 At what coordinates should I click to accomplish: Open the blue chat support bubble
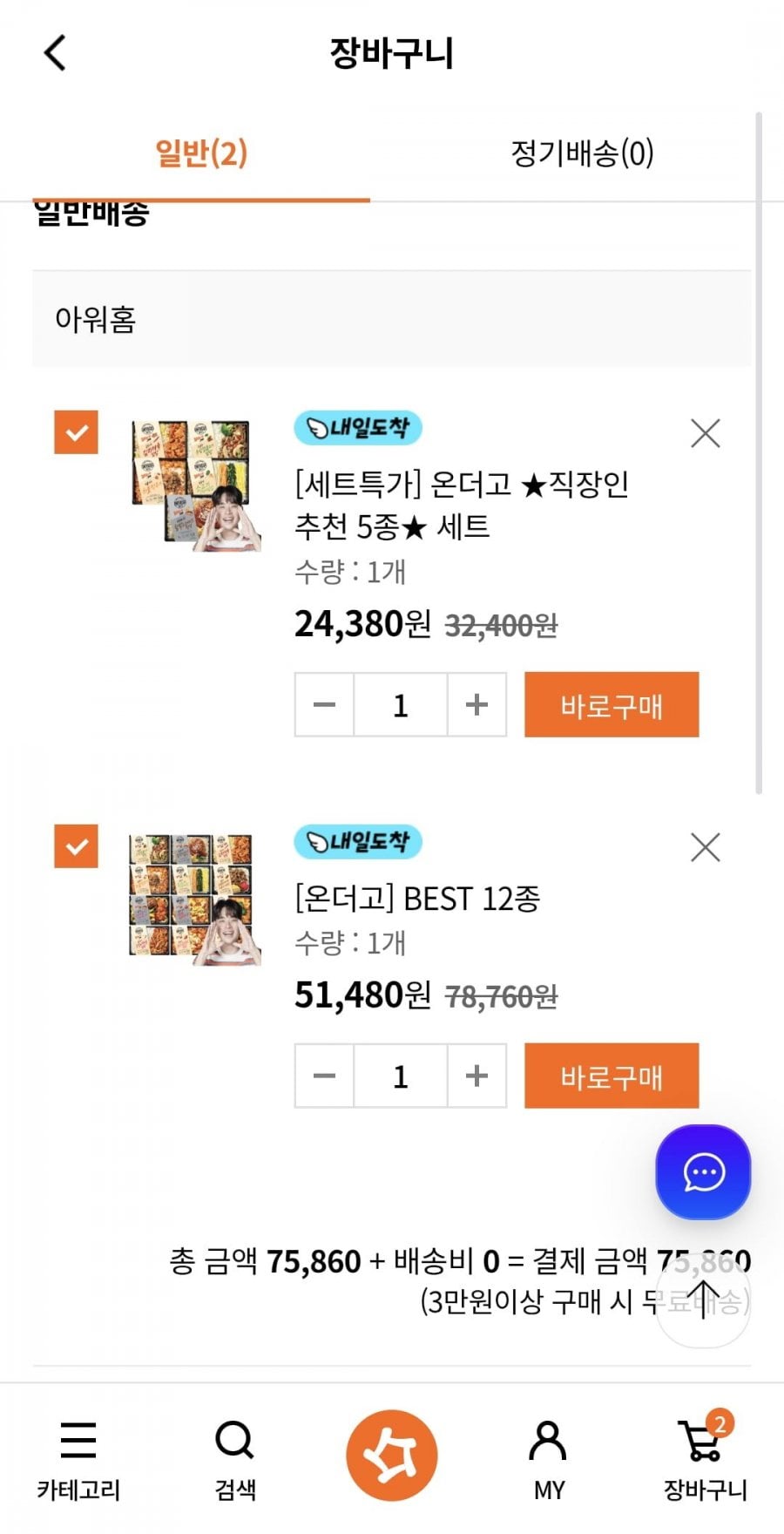(703, 1172)
